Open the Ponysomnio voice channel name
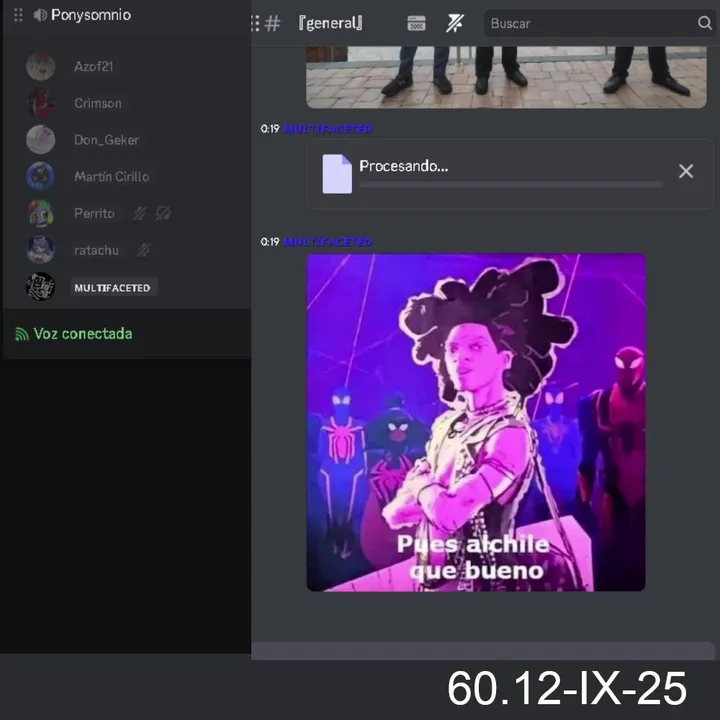The width and height of the screenshot is (720, 720). [91, 15]
